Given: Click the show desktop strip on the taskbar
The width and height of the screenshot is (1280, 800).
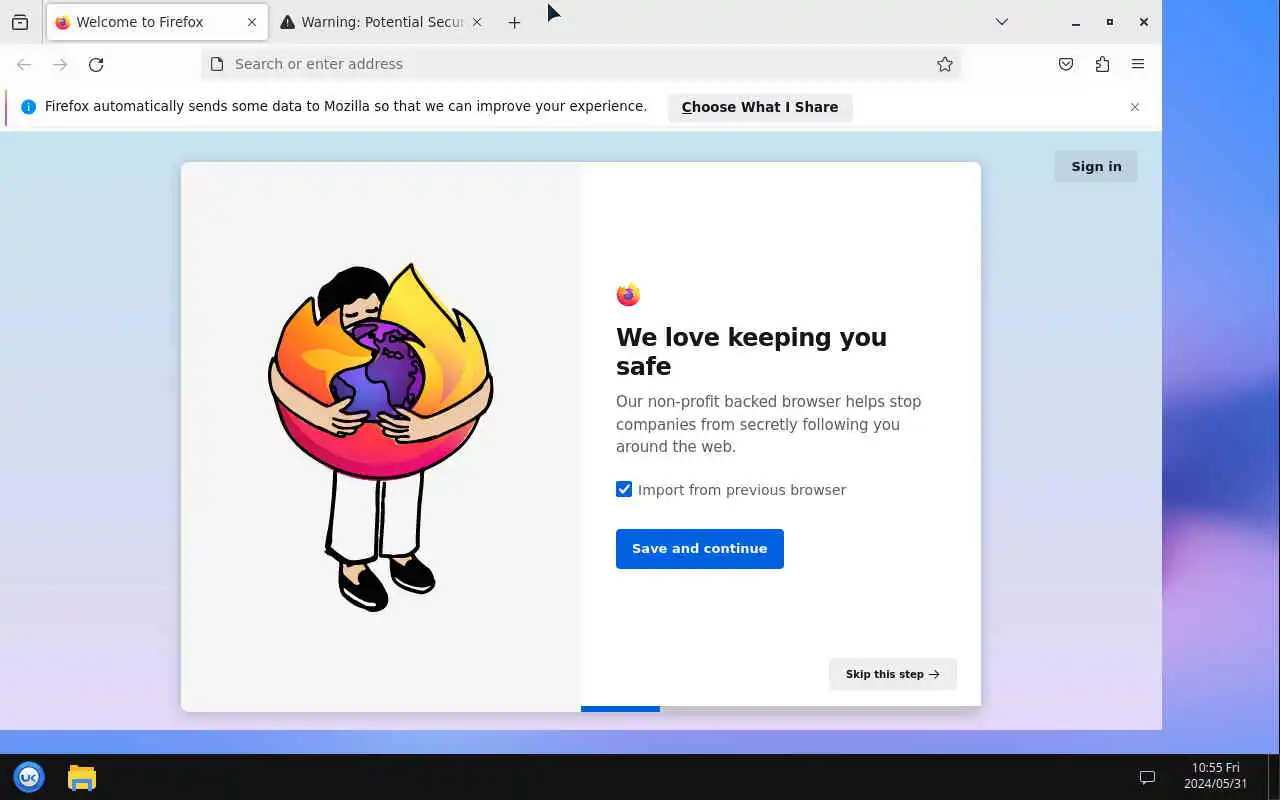Looking at the screenshot, I should [x=1274, y=777].
